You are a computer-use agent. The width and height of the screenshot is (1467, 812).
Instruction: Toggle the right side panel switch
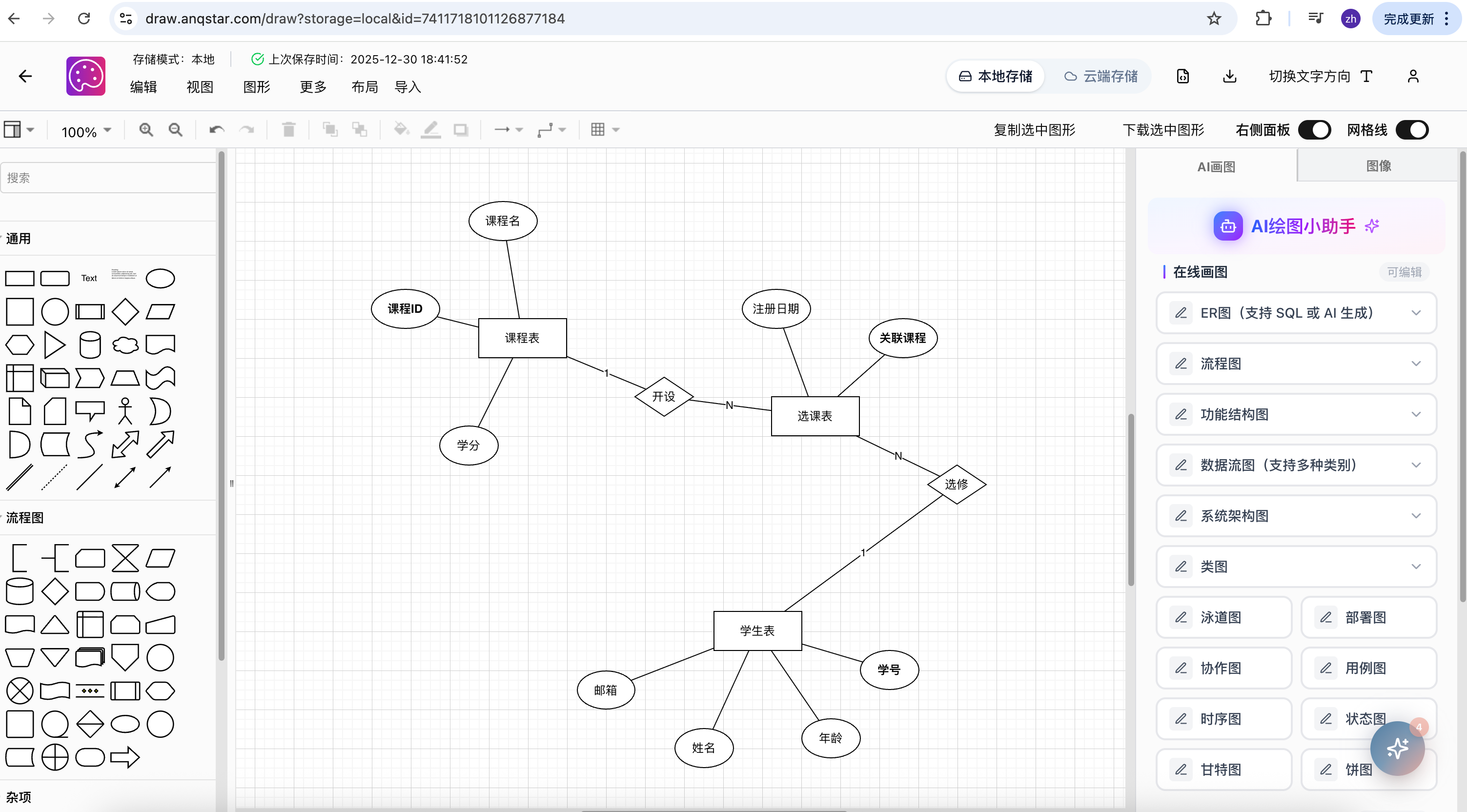[1314, 130]
